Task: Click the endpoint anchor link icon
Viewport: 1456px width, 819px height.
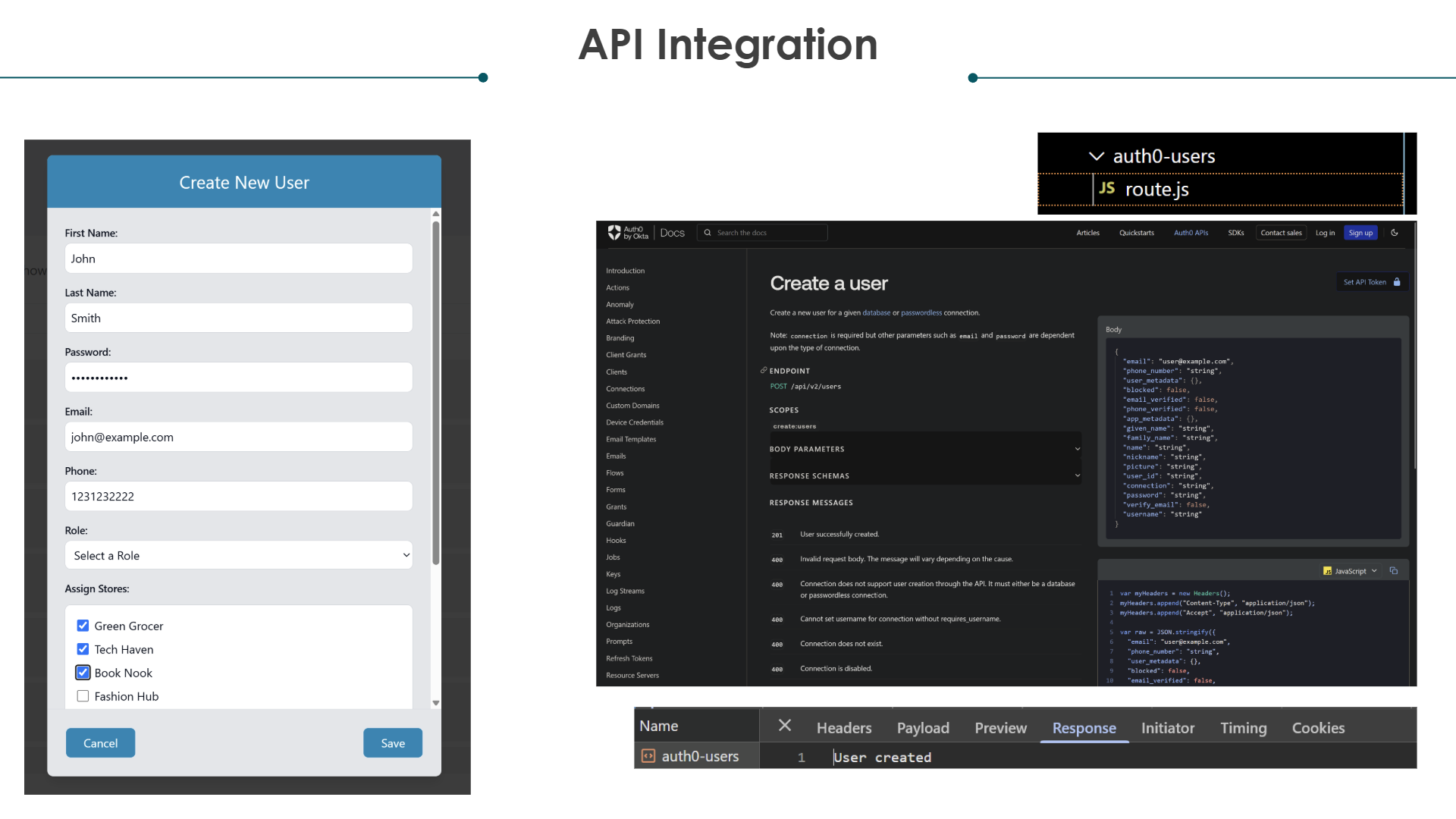Action: pos(764,370)
